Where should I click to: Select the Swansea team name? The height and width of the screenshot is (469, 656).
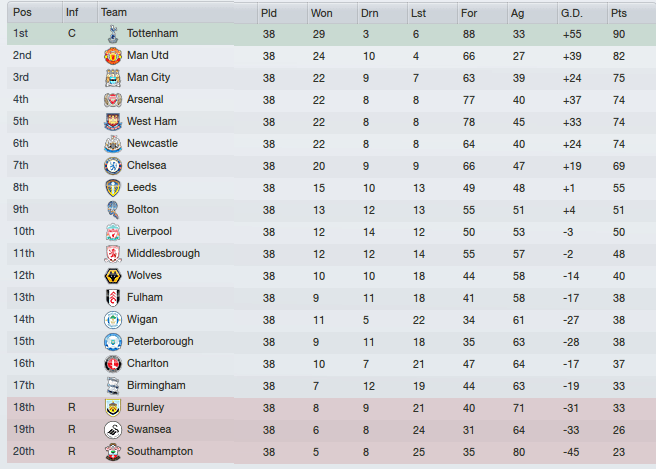pos(148,430)
